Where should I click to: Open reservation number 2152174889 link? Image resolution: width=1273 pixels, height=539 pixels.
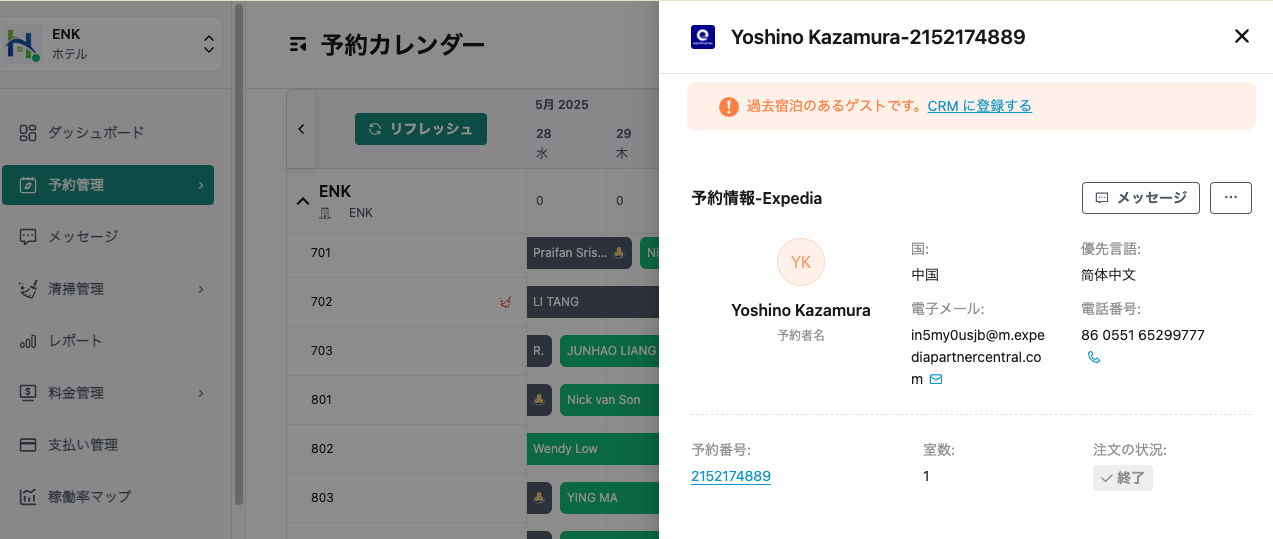click(x=730, y=476)
